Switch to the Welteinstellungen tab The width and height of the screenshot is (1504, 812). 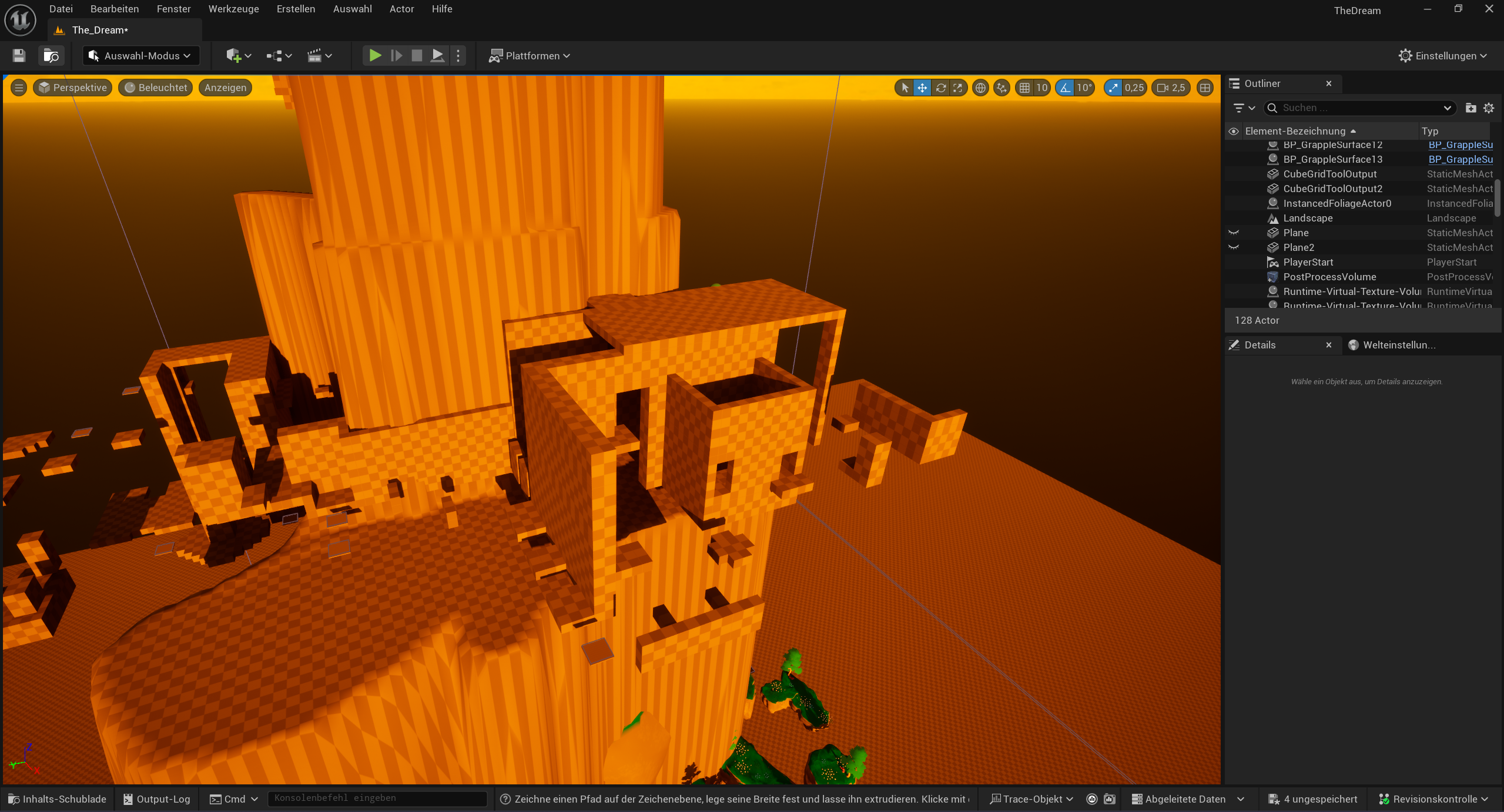(x=1398, y=345)
